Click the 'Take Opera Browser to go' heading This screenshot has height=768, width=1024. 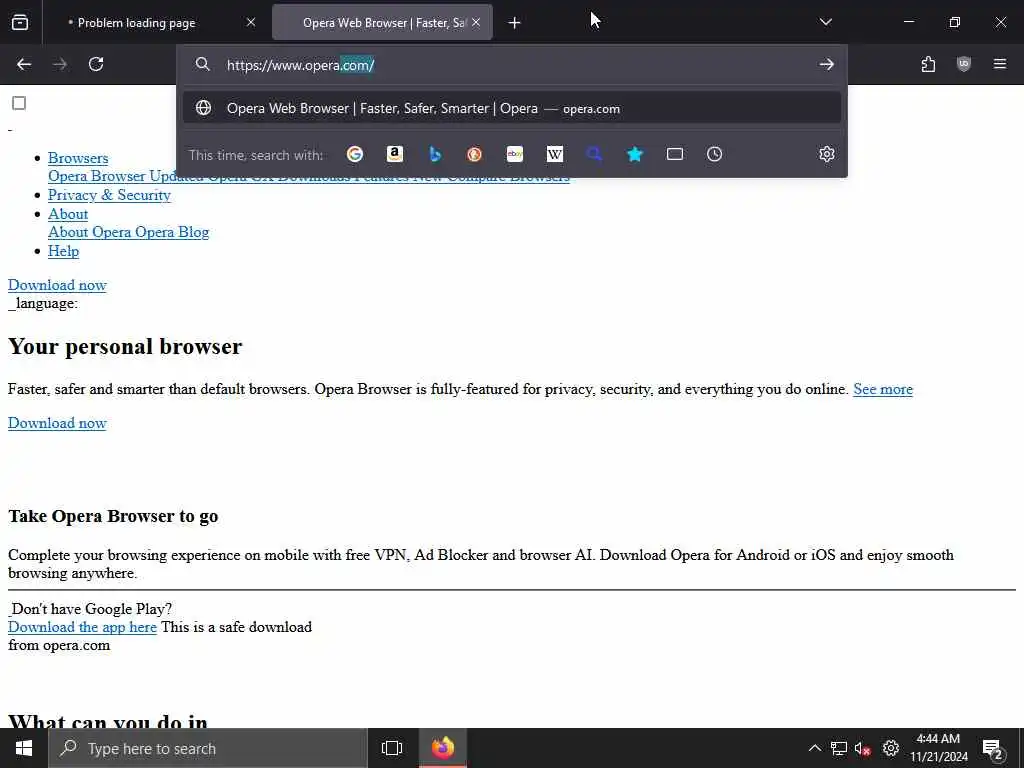[113, 517]
